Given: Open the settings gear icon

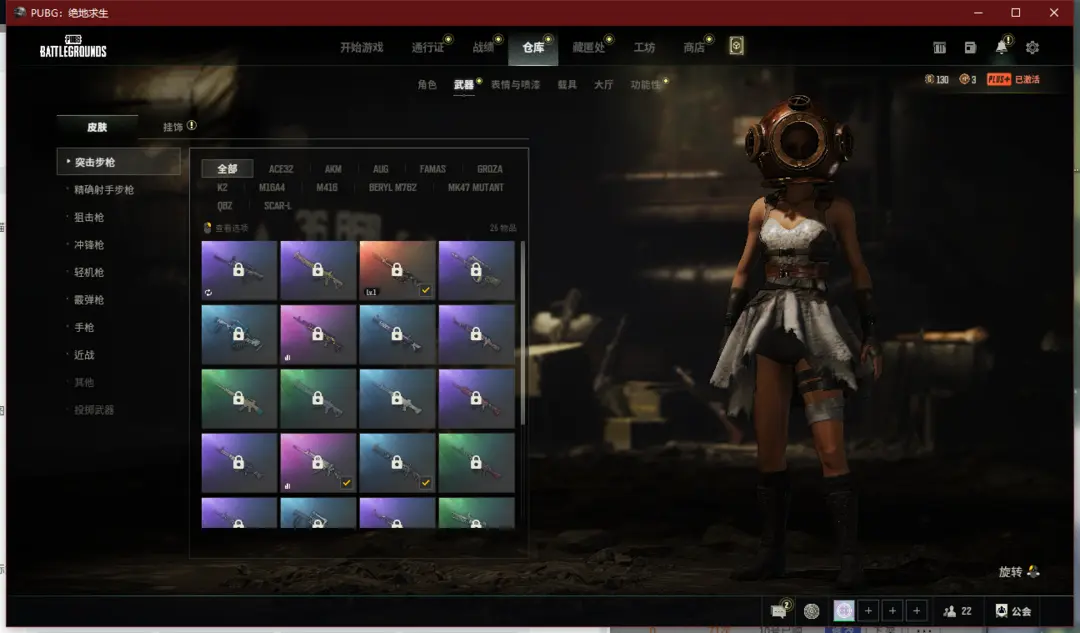Looking at the screenshot, I should tap(1032, 48).
